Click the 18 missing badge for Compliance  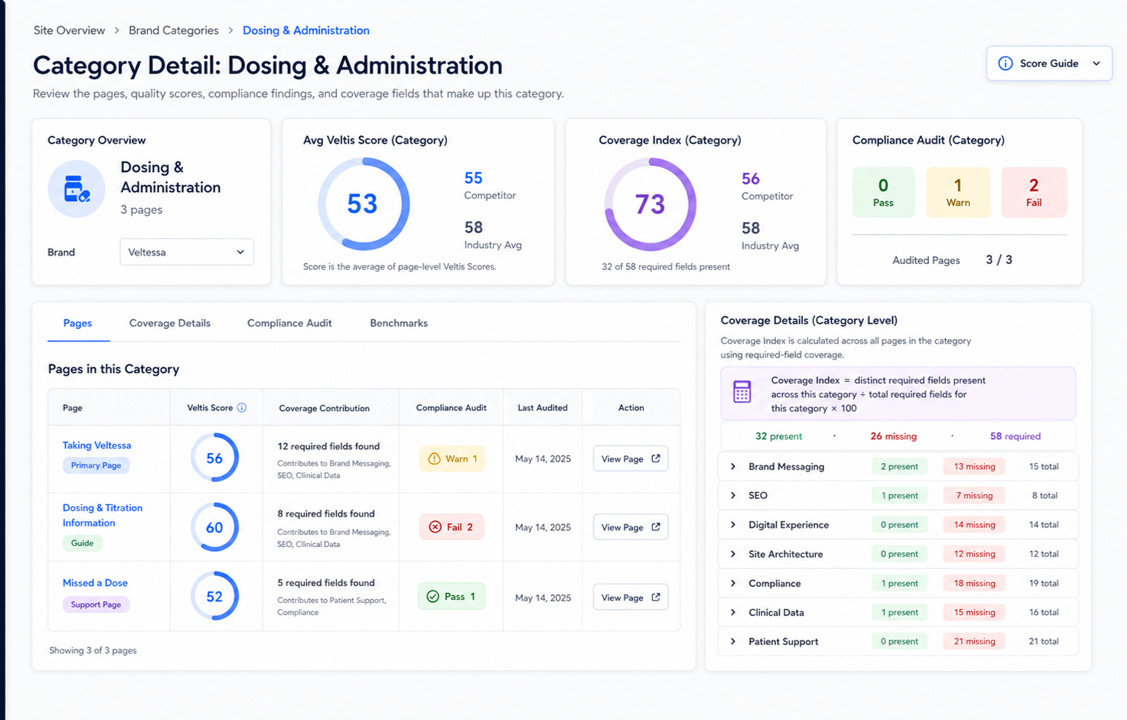(x=975, y=583)
